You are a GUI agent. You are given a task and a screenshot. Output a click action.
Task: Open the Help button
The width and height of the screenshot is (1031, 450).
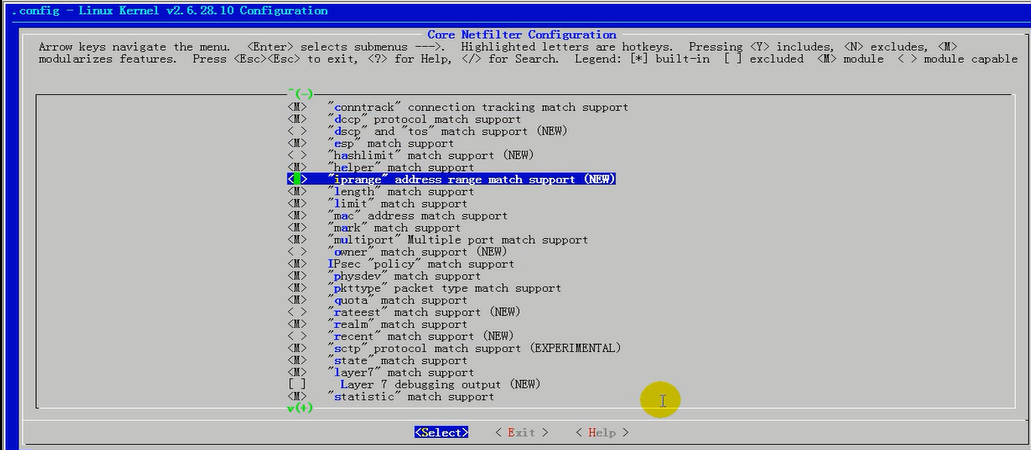pyautogui.click(x=602, y=432)
